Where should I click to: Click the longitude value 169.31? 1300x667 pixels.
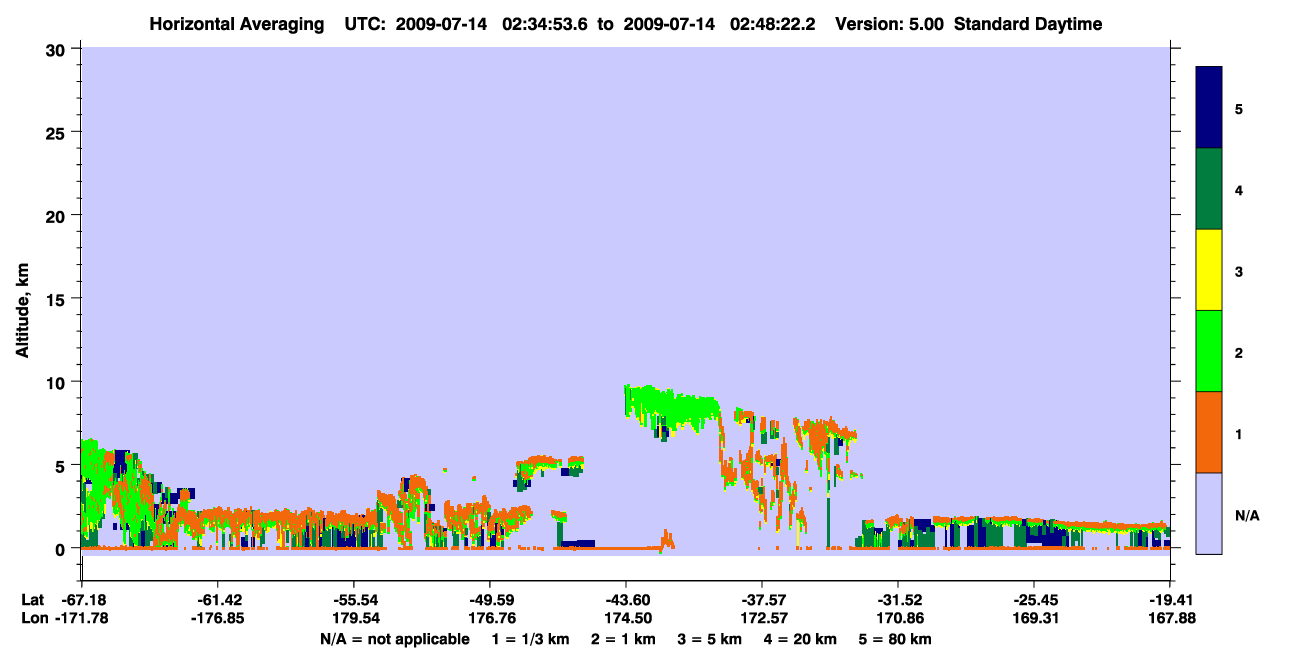1034,618
